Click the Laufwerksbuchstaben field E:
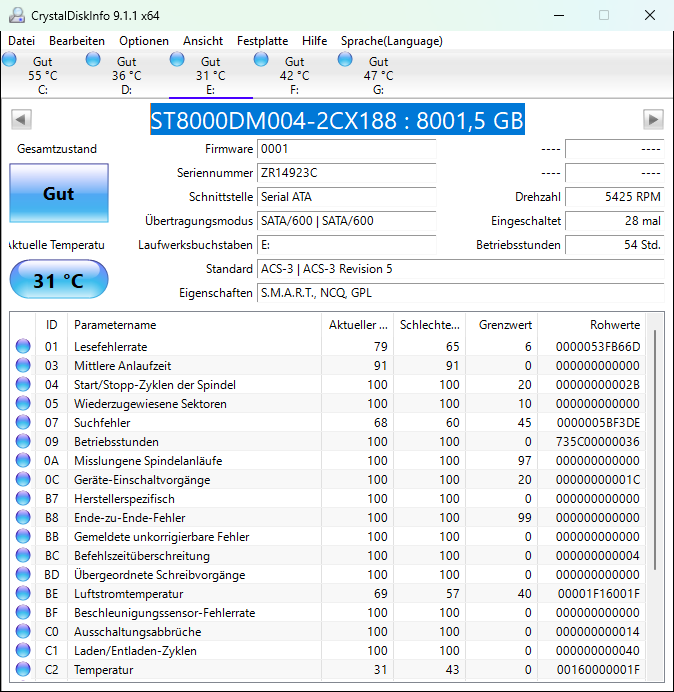Screen dimensions: 674x692 coord(346,245)
